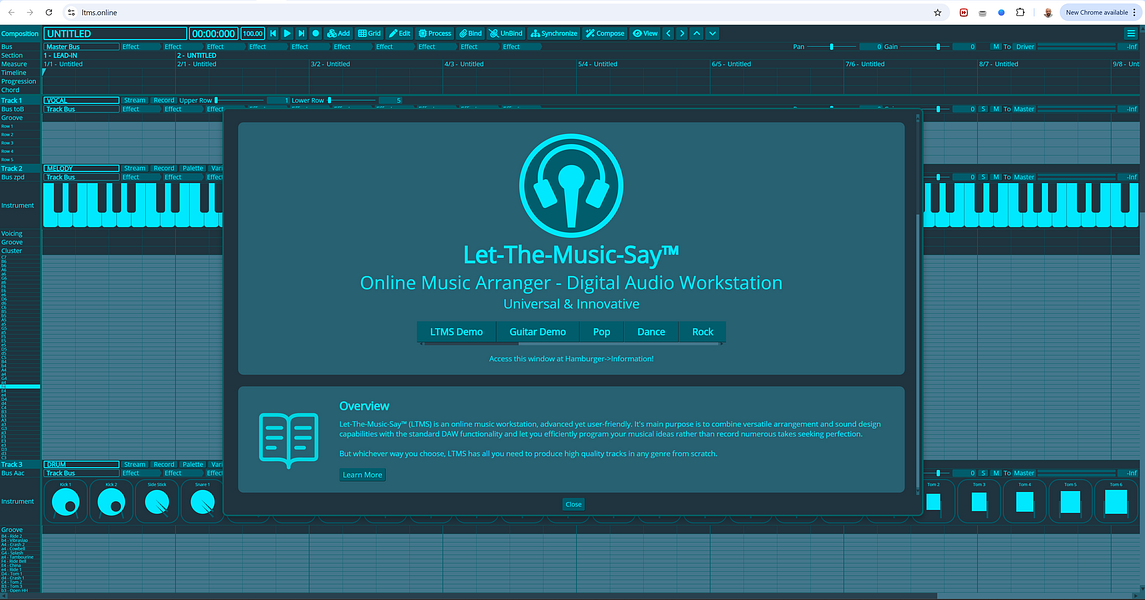Click the left arrow navigation icon

pos(668,34)
